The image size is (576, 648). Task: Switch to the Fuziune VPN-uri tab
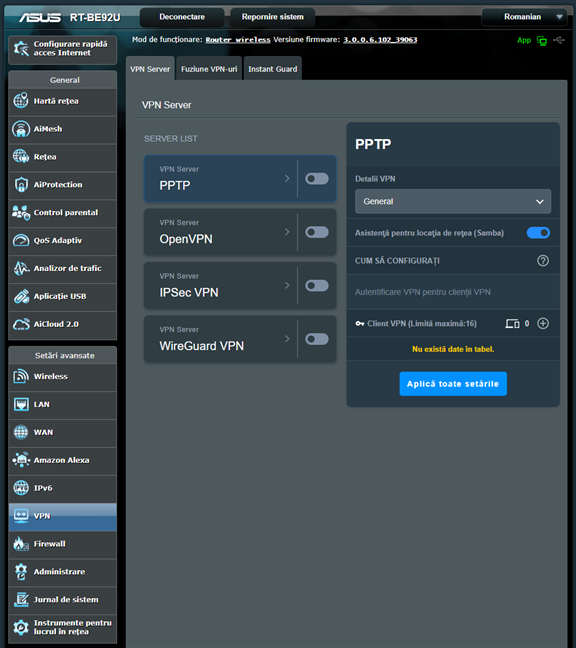tap(209, 69)
